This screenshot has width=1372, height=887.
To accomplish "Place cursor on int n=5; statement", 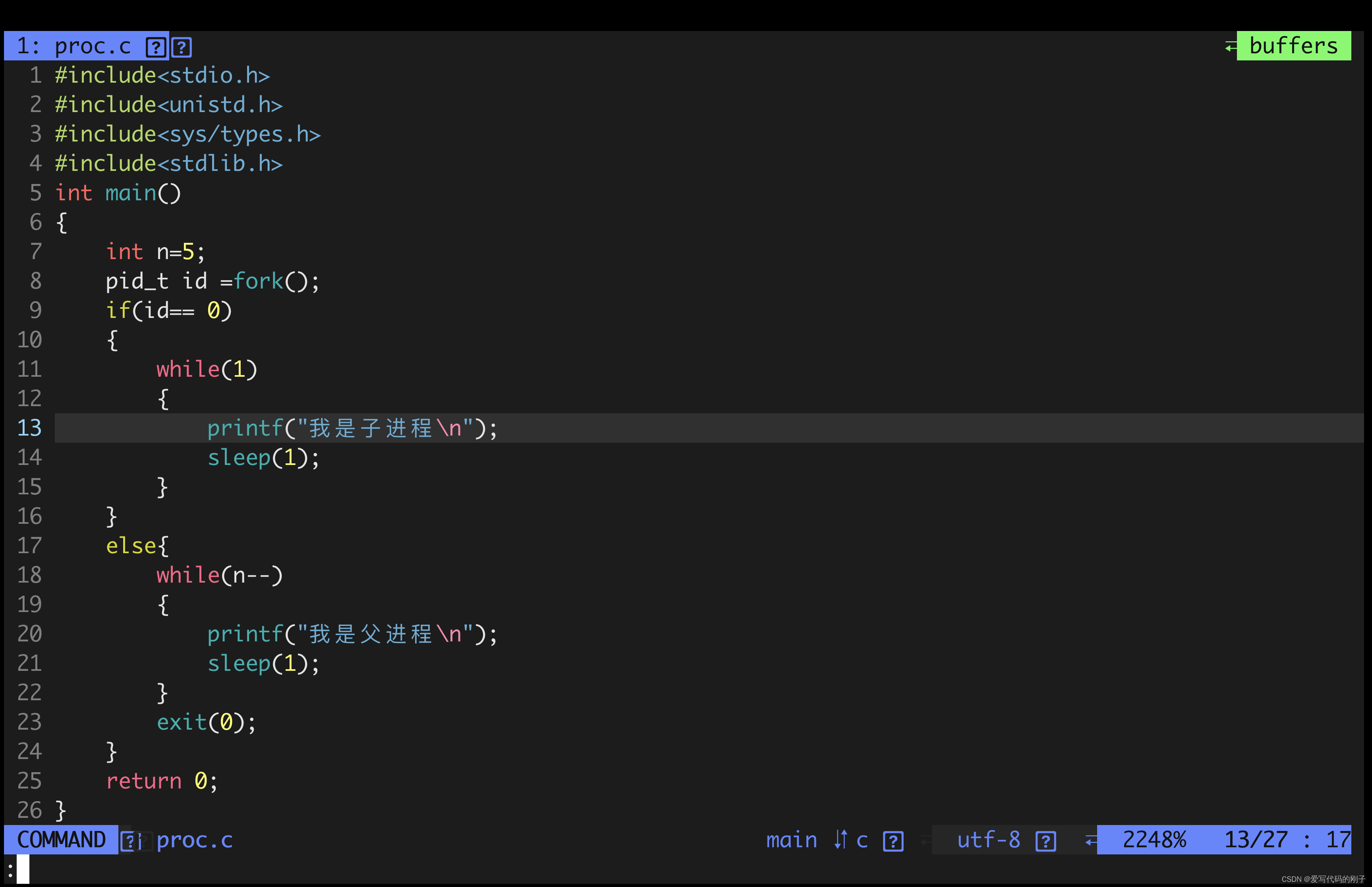I will 155,252.
